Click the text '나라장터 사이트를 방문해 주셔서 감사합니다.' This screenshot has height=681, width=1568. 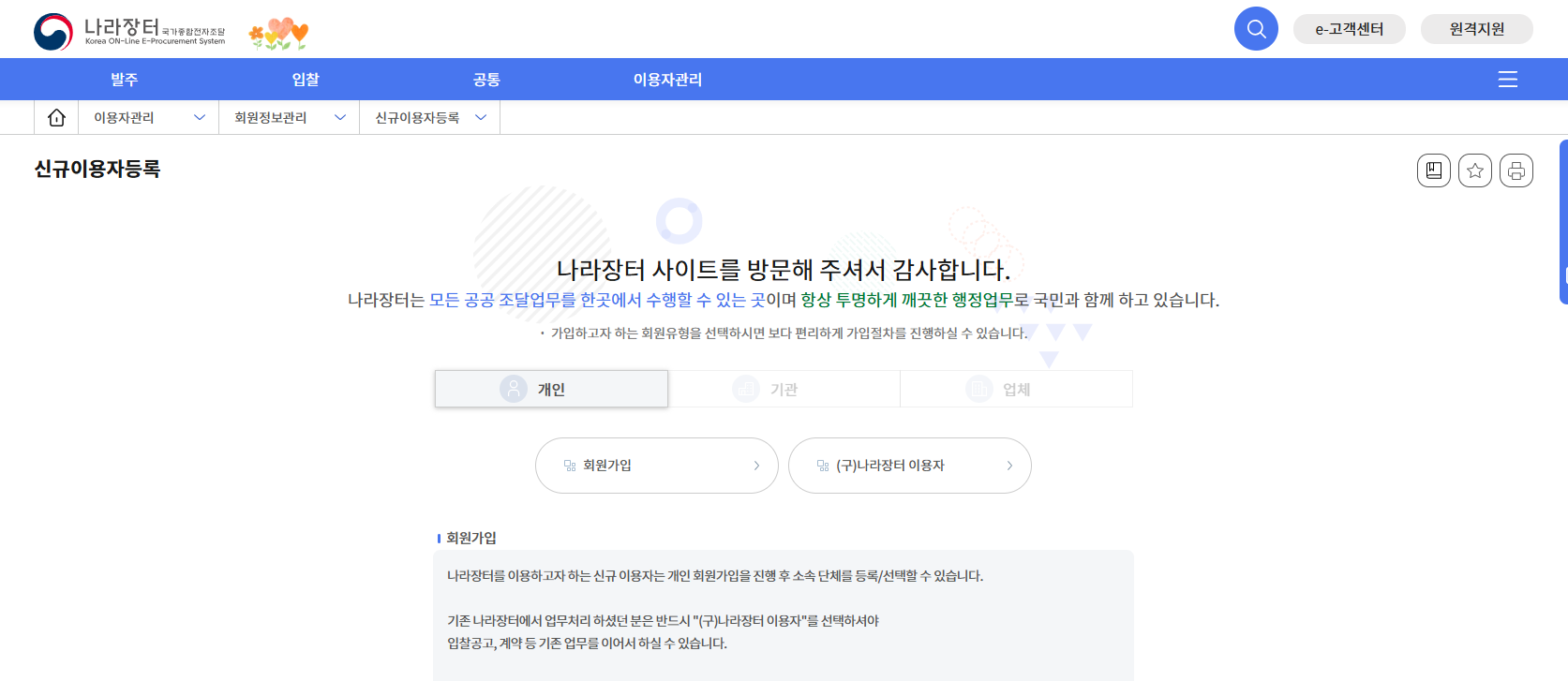(784, 270)
